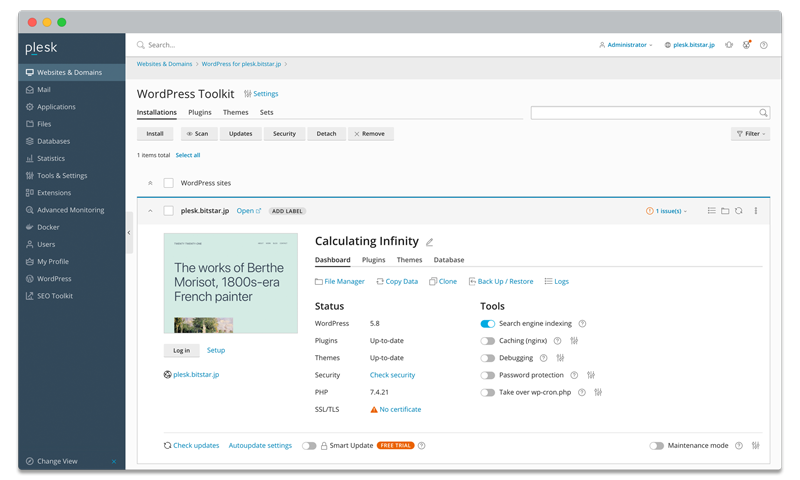Click the Mail envelope icon in sidebar
800x480 pixels.
click(x=30, y=90)
